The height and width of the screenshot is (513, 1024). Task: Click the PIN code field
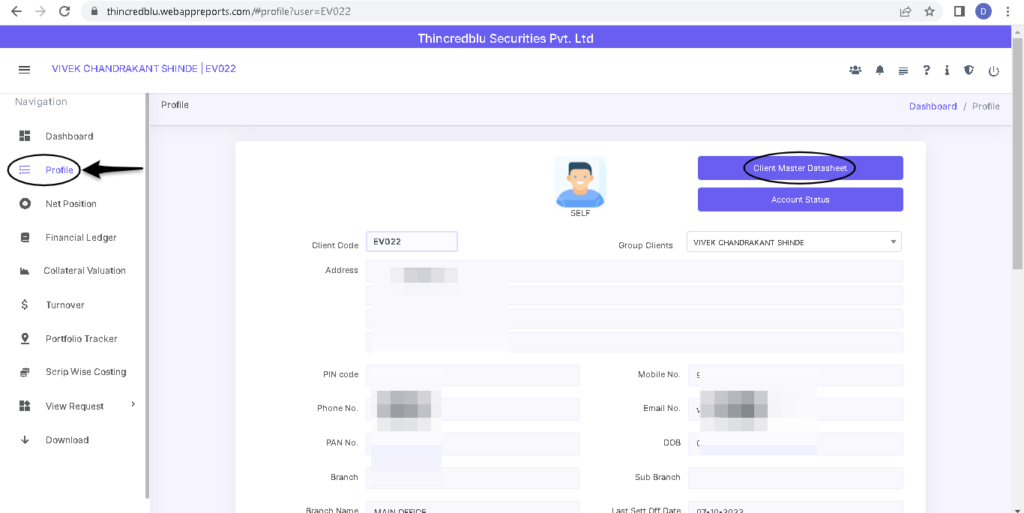click(x=473, y=375)
